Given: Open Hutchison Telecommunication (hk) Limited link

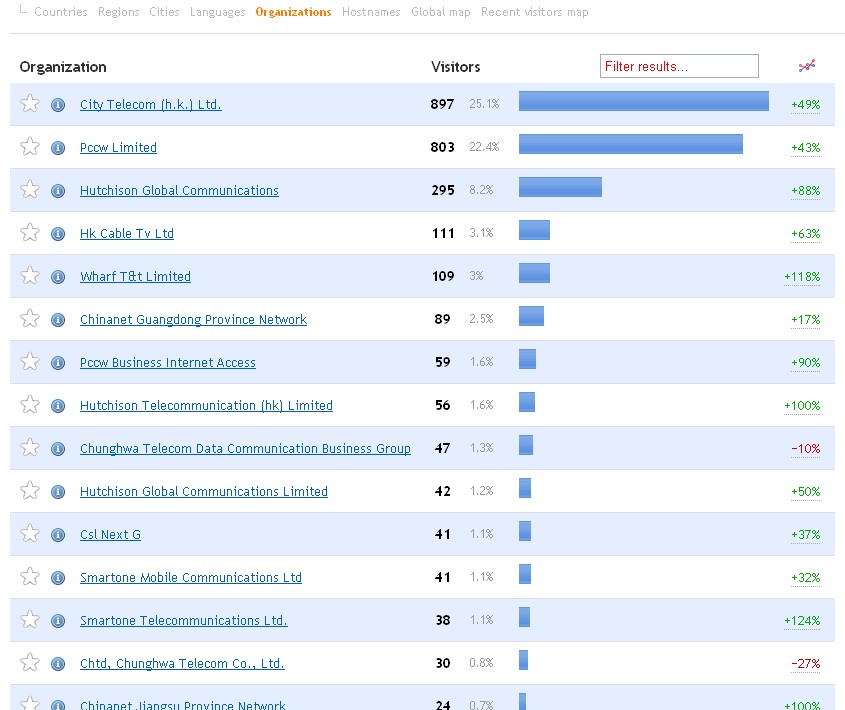Looking at the screenshot, I should (206, 405).
